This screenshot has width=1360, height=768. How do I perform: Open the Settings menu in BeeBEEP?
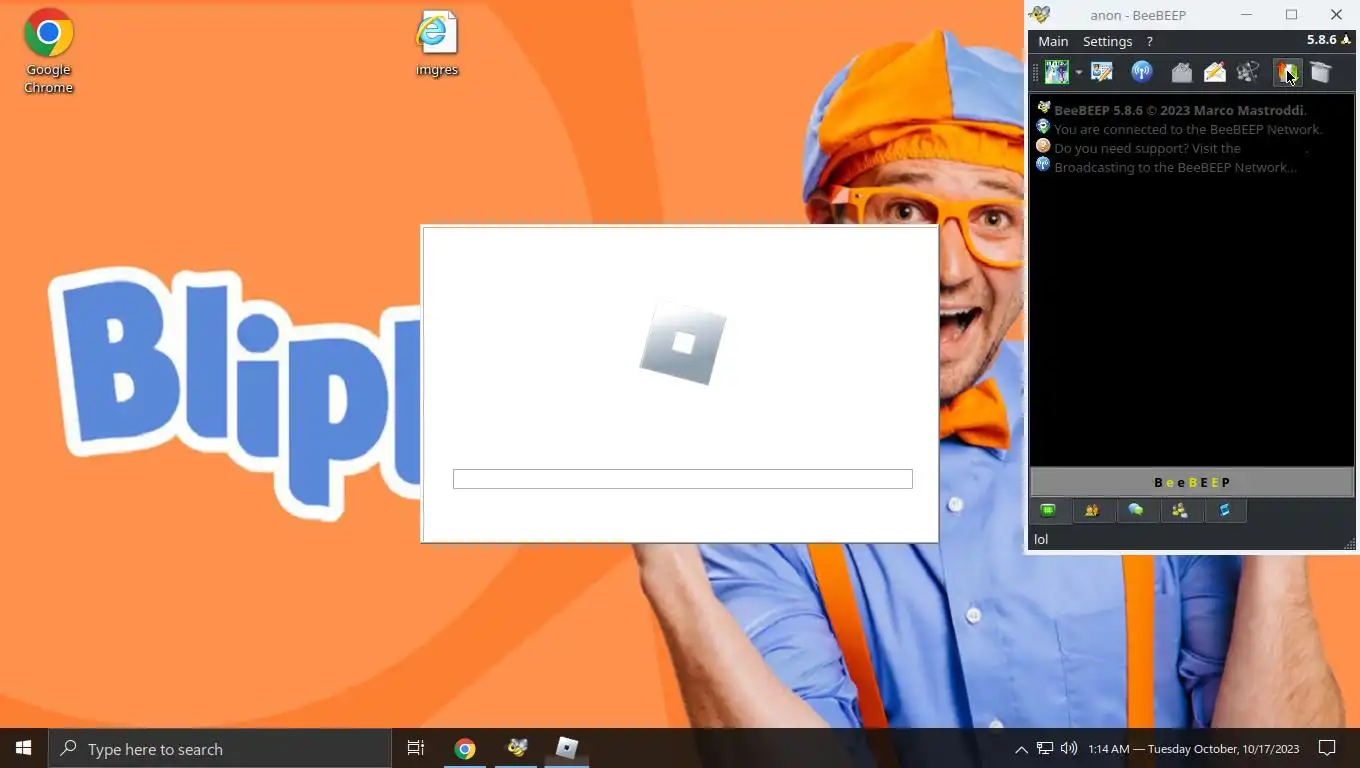tap(1107, 41)
